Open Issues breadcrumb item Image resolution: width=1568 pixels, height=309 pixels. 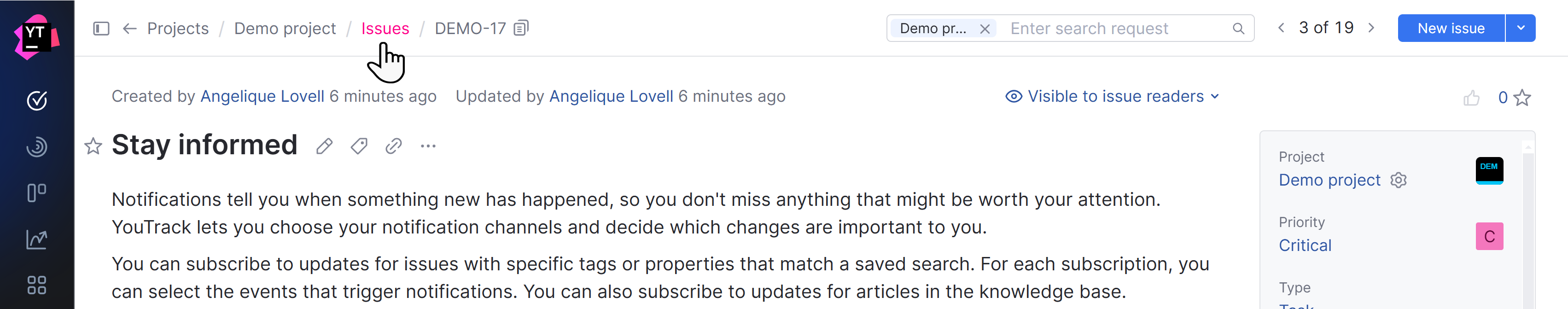click(x=385, y=29)
